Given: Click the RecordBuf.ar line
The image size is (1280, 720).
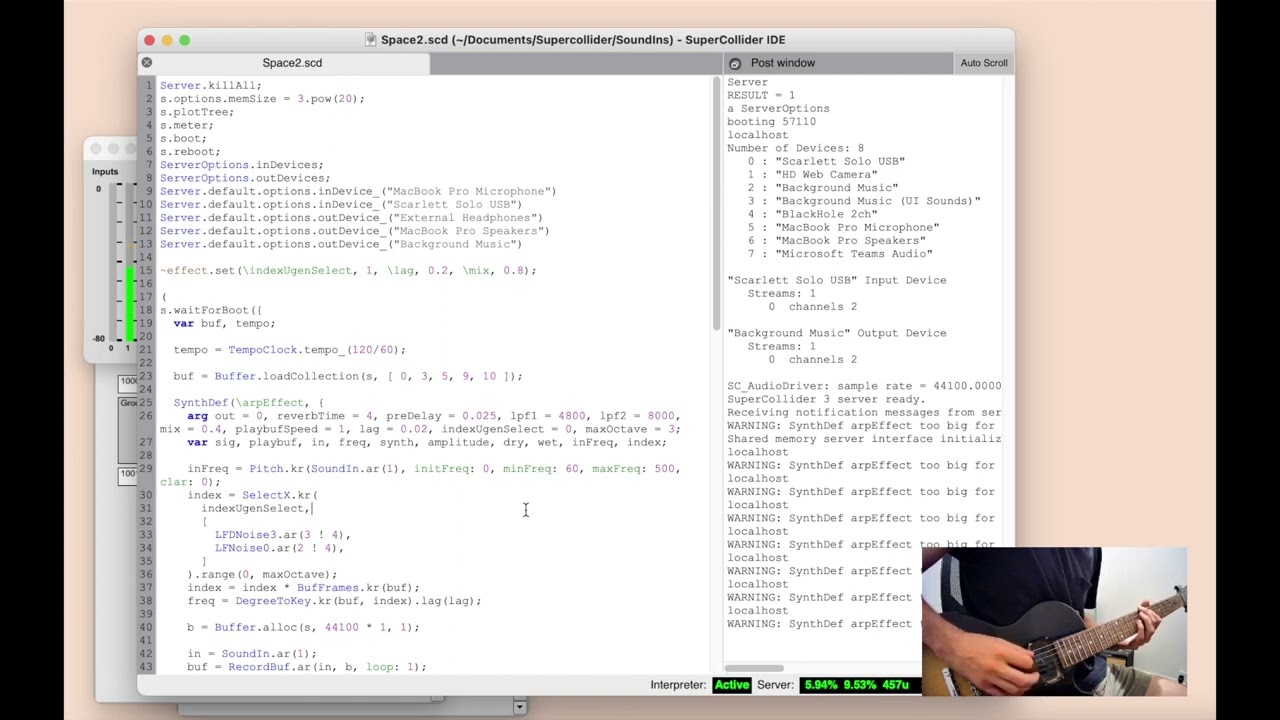Looking at the screenshot, I should tap(306, 667).
